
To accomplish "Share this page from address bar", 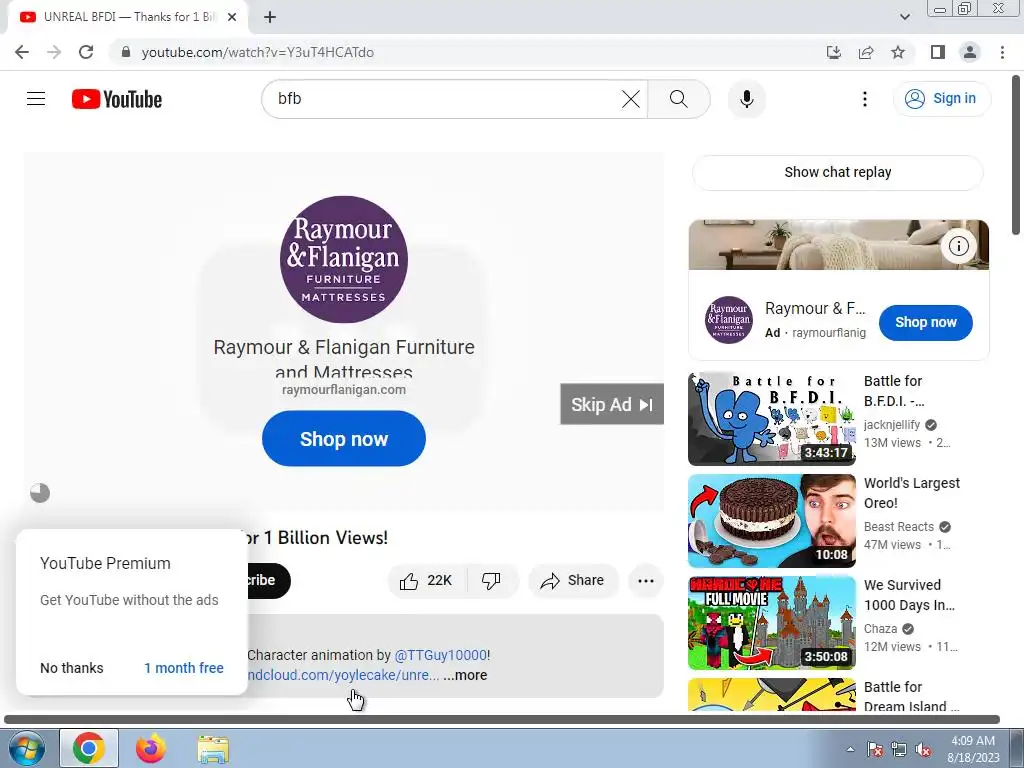I will pyautogui.click(x=866, y=52).
